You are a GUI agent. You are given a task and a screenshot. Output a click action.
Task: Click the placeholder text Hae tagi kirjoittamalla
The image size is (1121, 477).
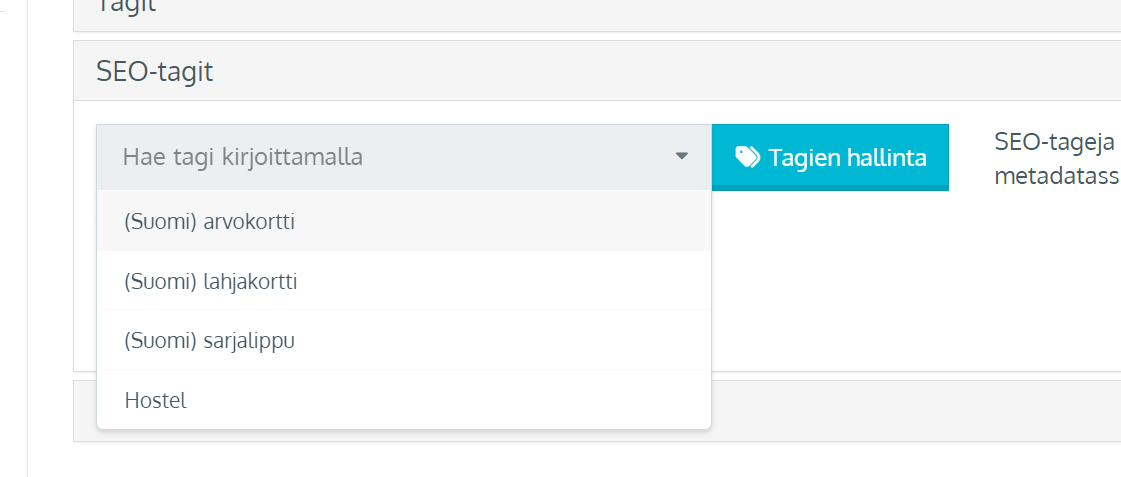242,157
